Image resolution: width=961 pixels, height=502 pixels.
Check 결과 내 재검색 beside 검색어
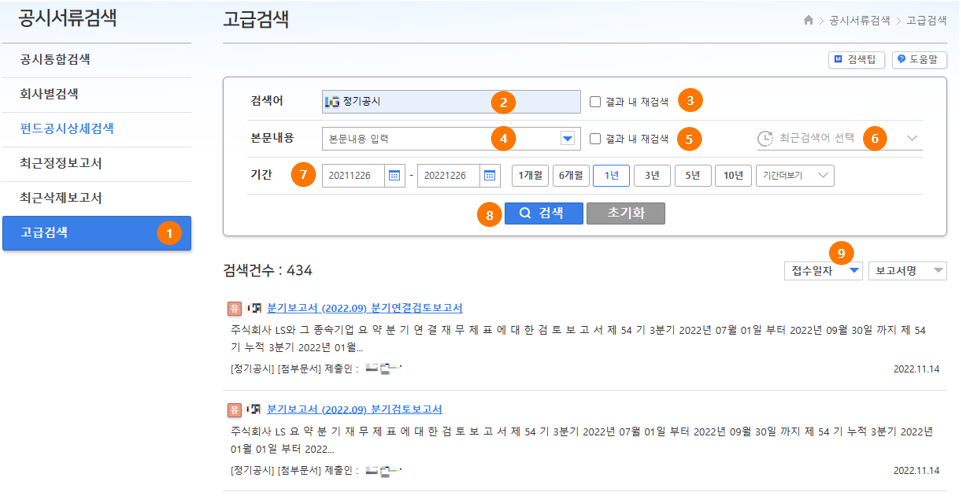[595, 102]
